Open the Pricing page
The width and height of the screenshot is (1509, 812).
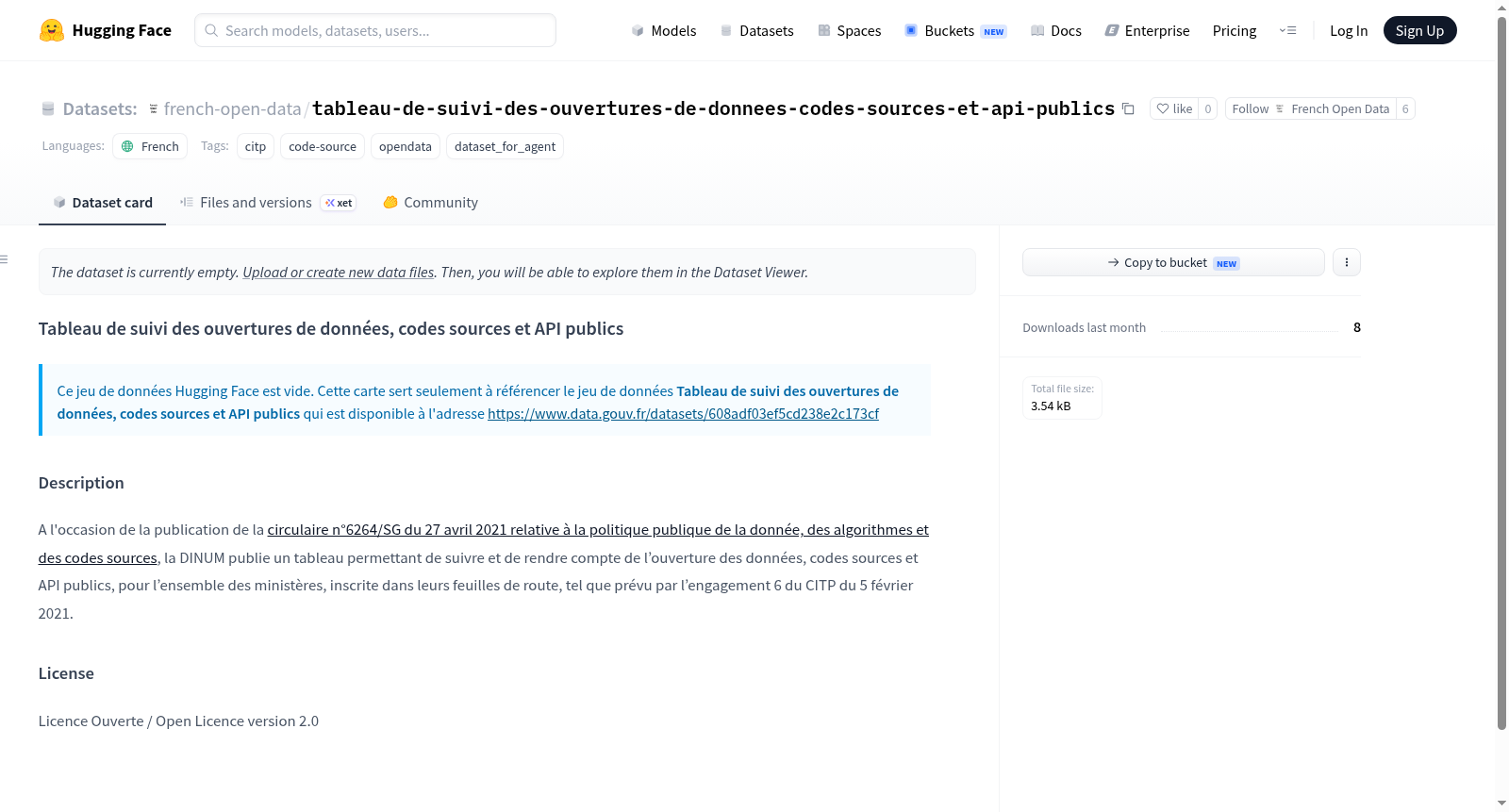(x=1235, y=31)
